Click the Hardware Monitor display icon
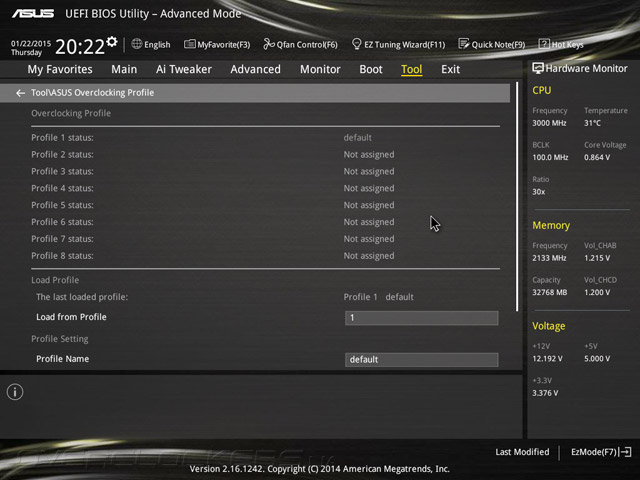Viewport: 640px width, 480px height. [x=538, y=69]
